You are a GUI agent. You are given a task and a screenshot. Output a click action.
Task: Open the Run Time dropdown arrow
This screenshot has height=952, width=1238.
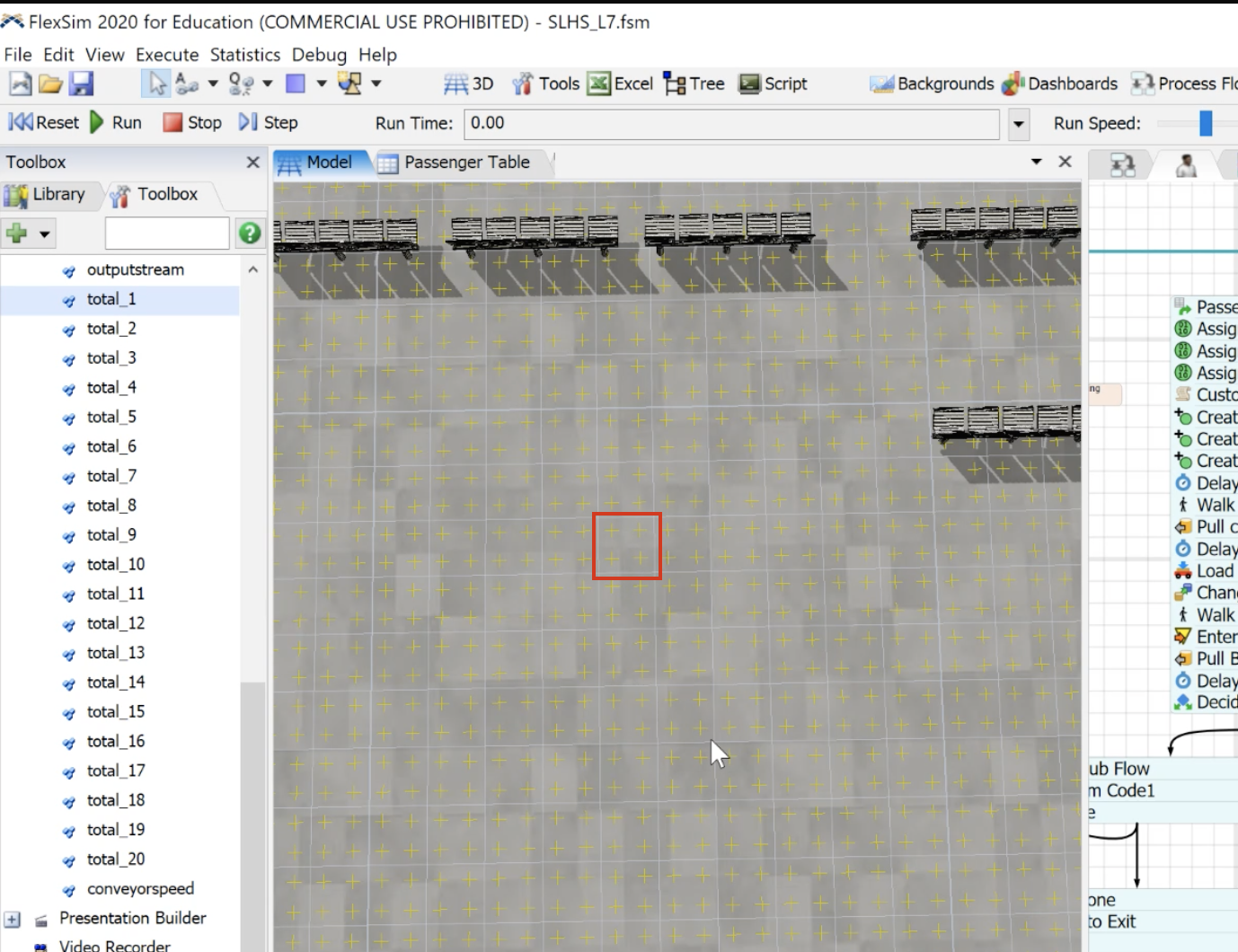pos(1018,124)
